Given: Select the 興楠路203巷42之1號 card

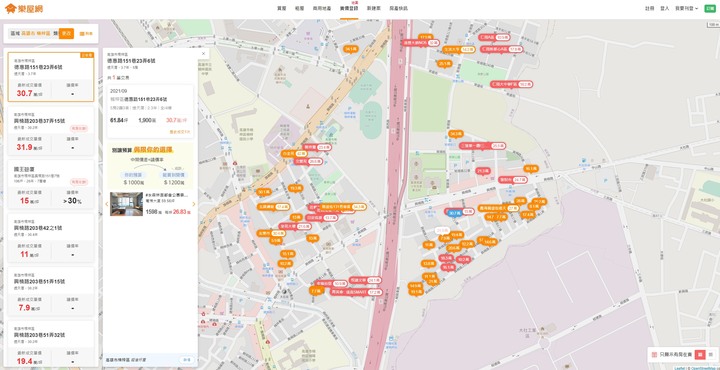Looking at the screenshot, I should pos(51,238).
